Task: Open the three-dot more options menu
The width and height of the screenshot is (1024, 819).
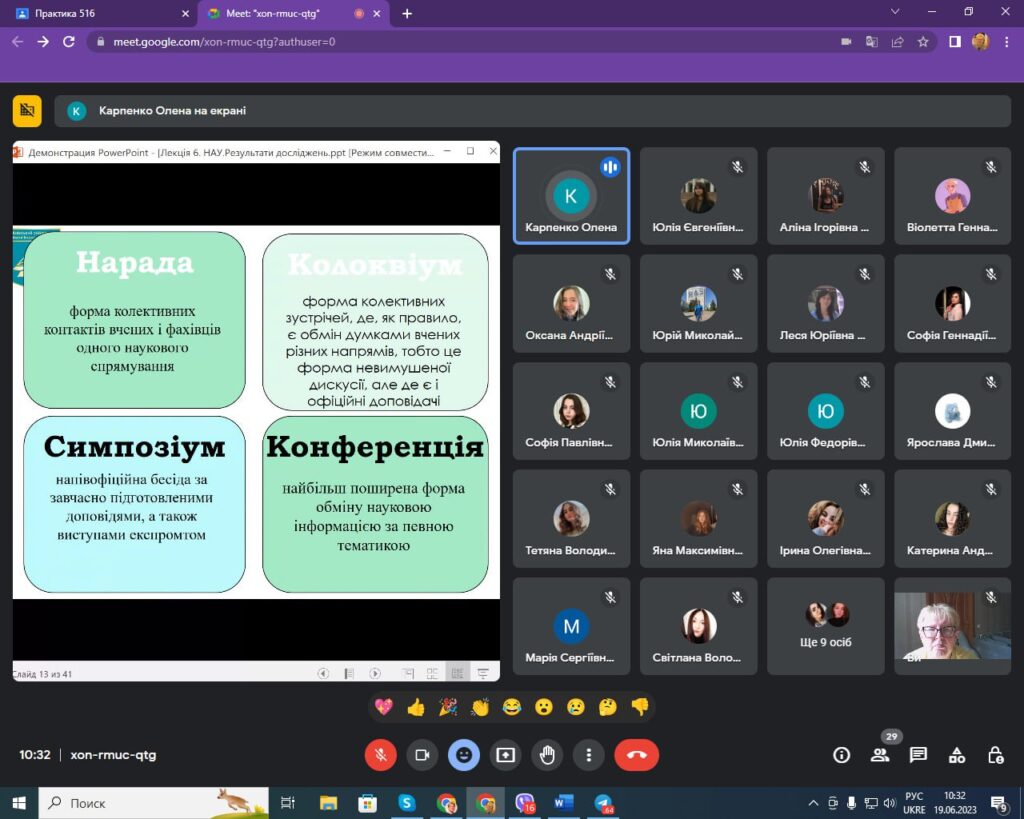Action: point(589,755)
